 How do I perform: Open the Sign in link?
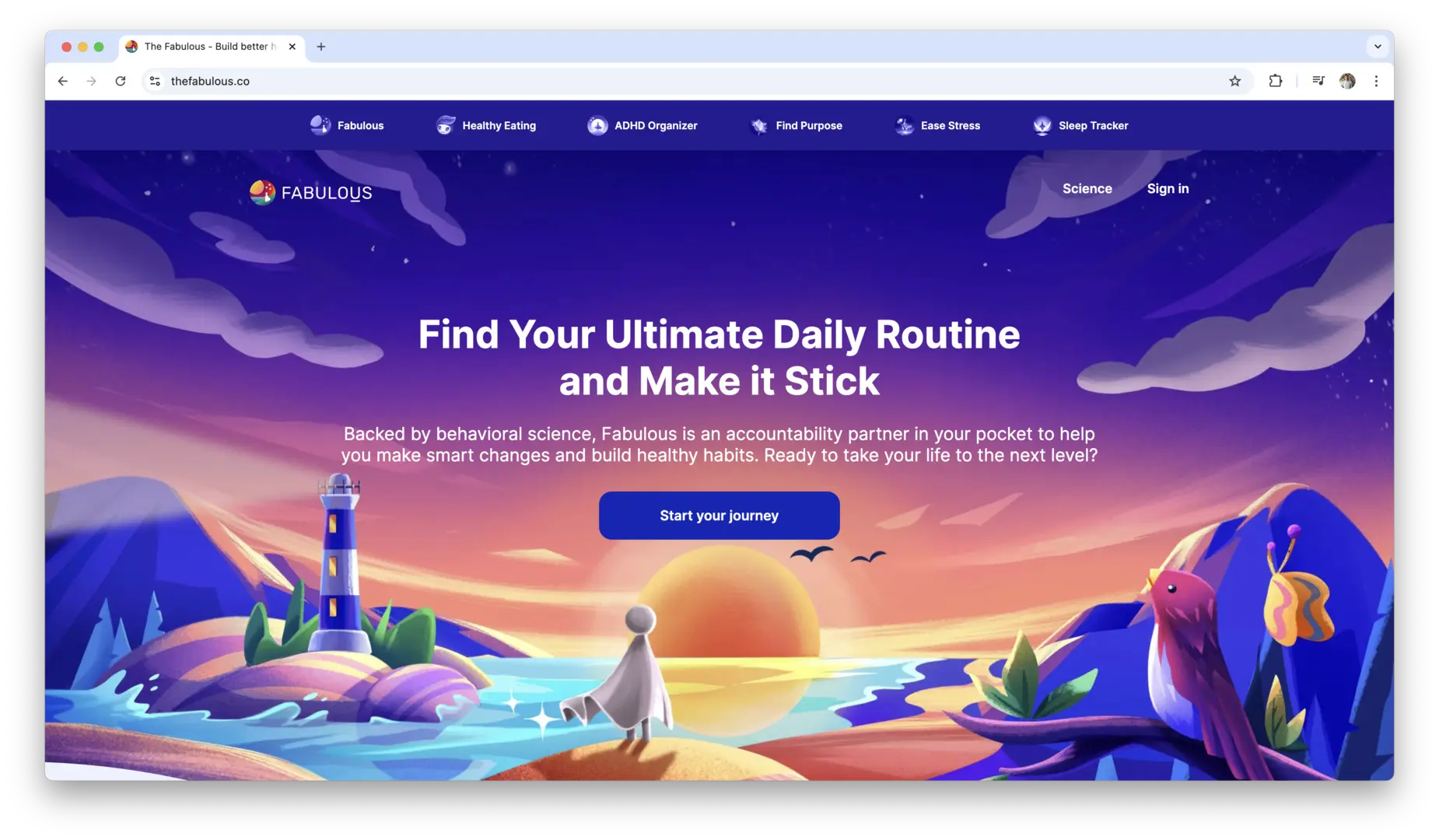click(x=1168, y=189)
